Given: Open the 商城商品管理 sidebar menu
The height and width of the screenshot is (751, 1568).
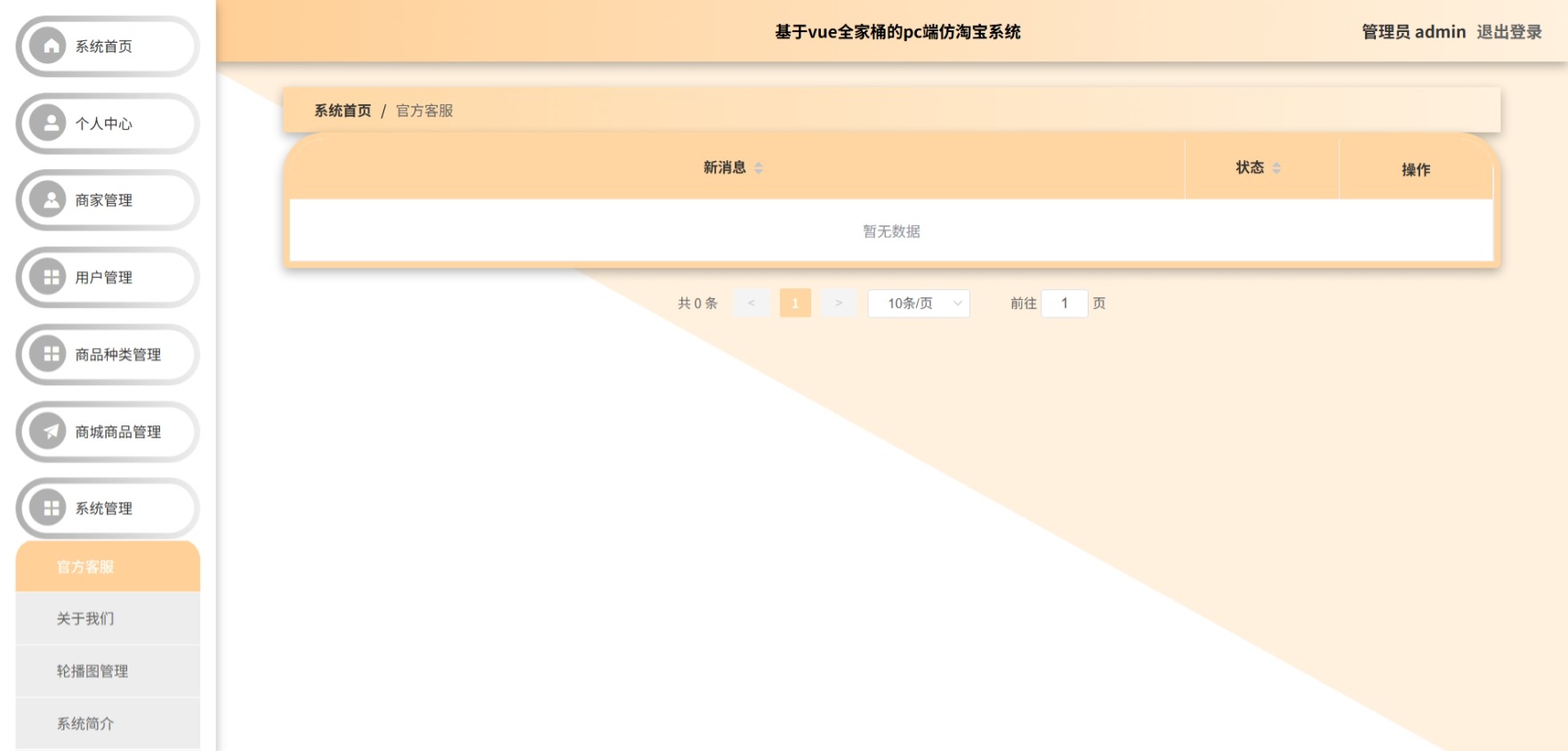Looking at the screenshot, I should [x=108, y=432].
